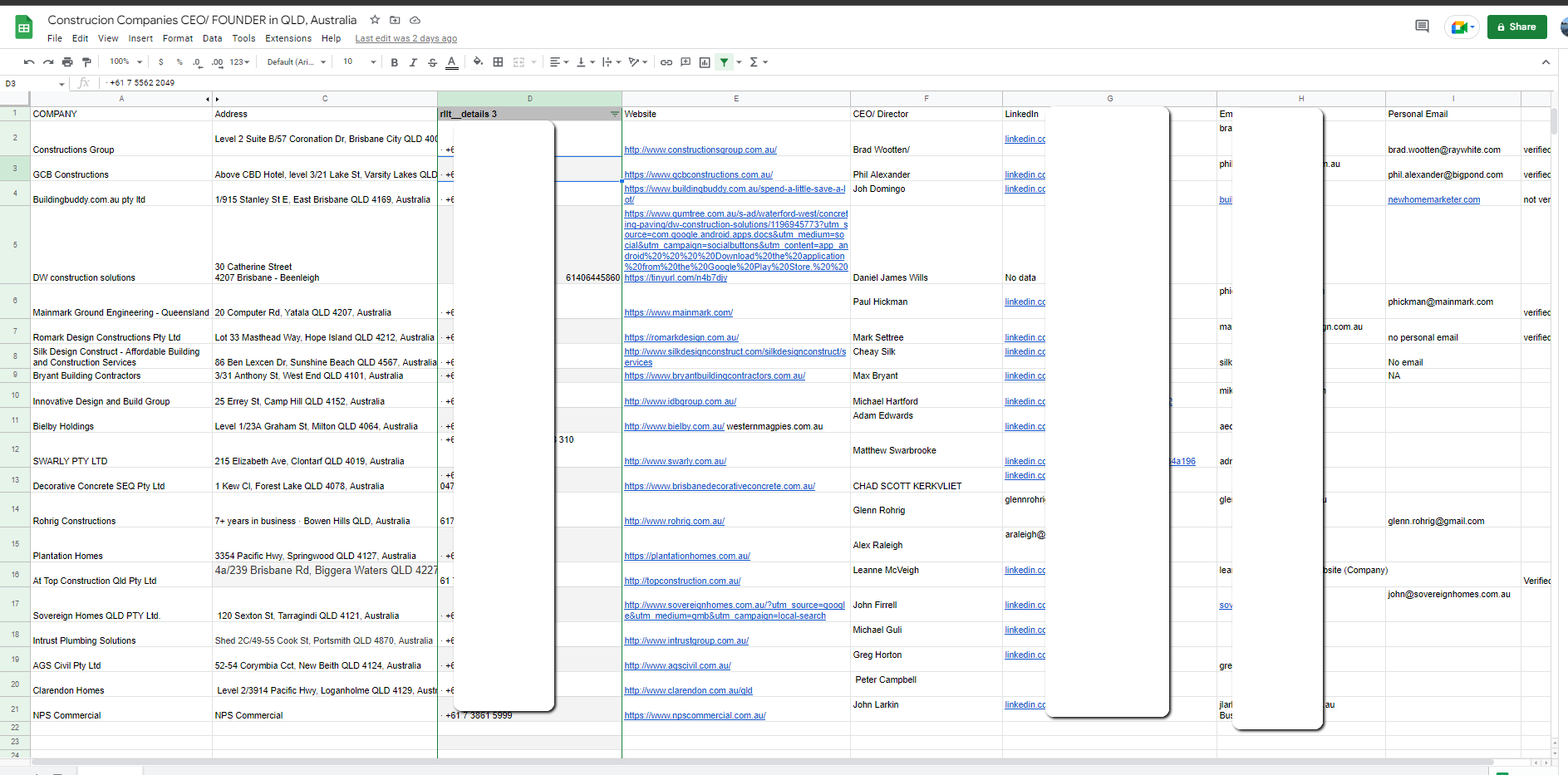
Task: Select the Paint format tool
Action: [86, 62]
